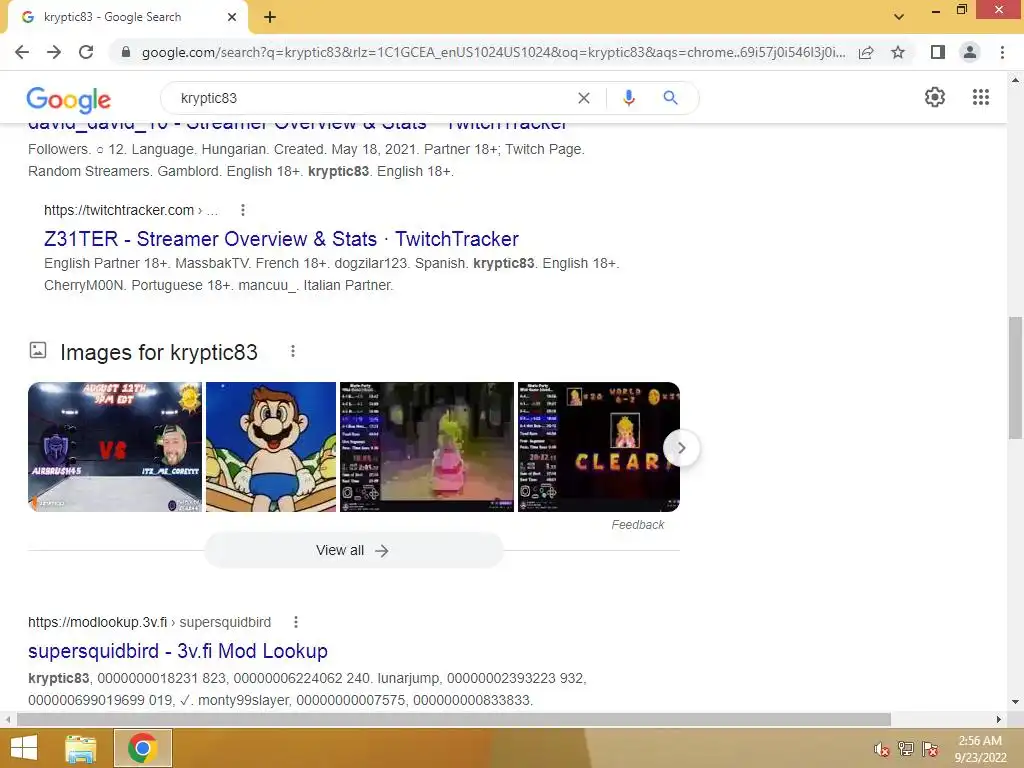The image size is (1024, 768).
Task: Open the Peach speedrun gameplay thumbnail
Action: click(x=427, y=447)
